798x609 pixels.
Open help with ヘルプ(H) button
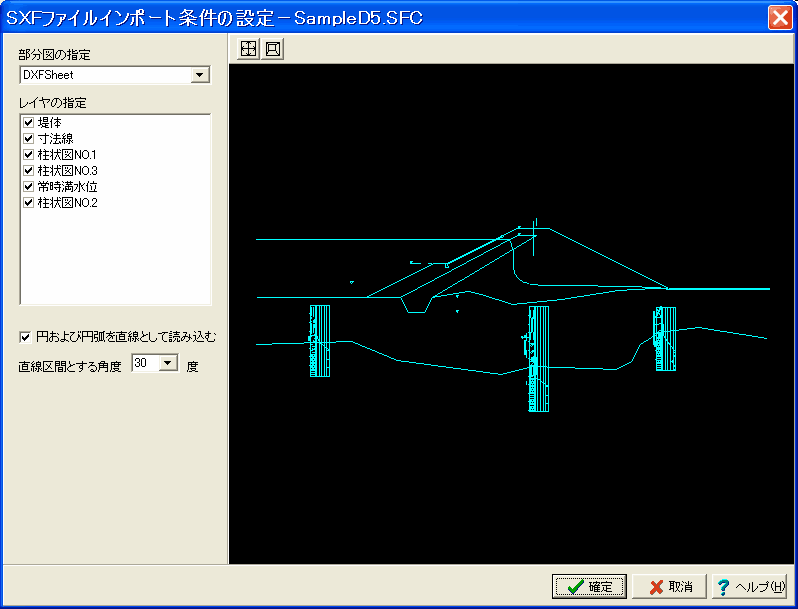coord(749,587)
